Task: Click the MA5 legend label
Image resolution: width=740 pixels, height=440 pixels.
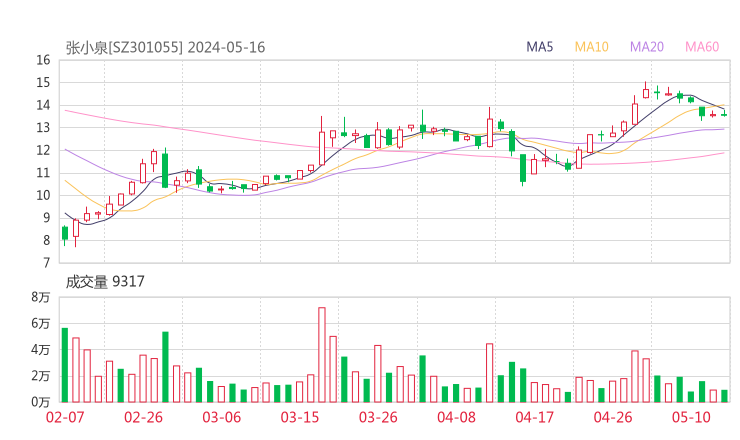Action: [539, 47]
